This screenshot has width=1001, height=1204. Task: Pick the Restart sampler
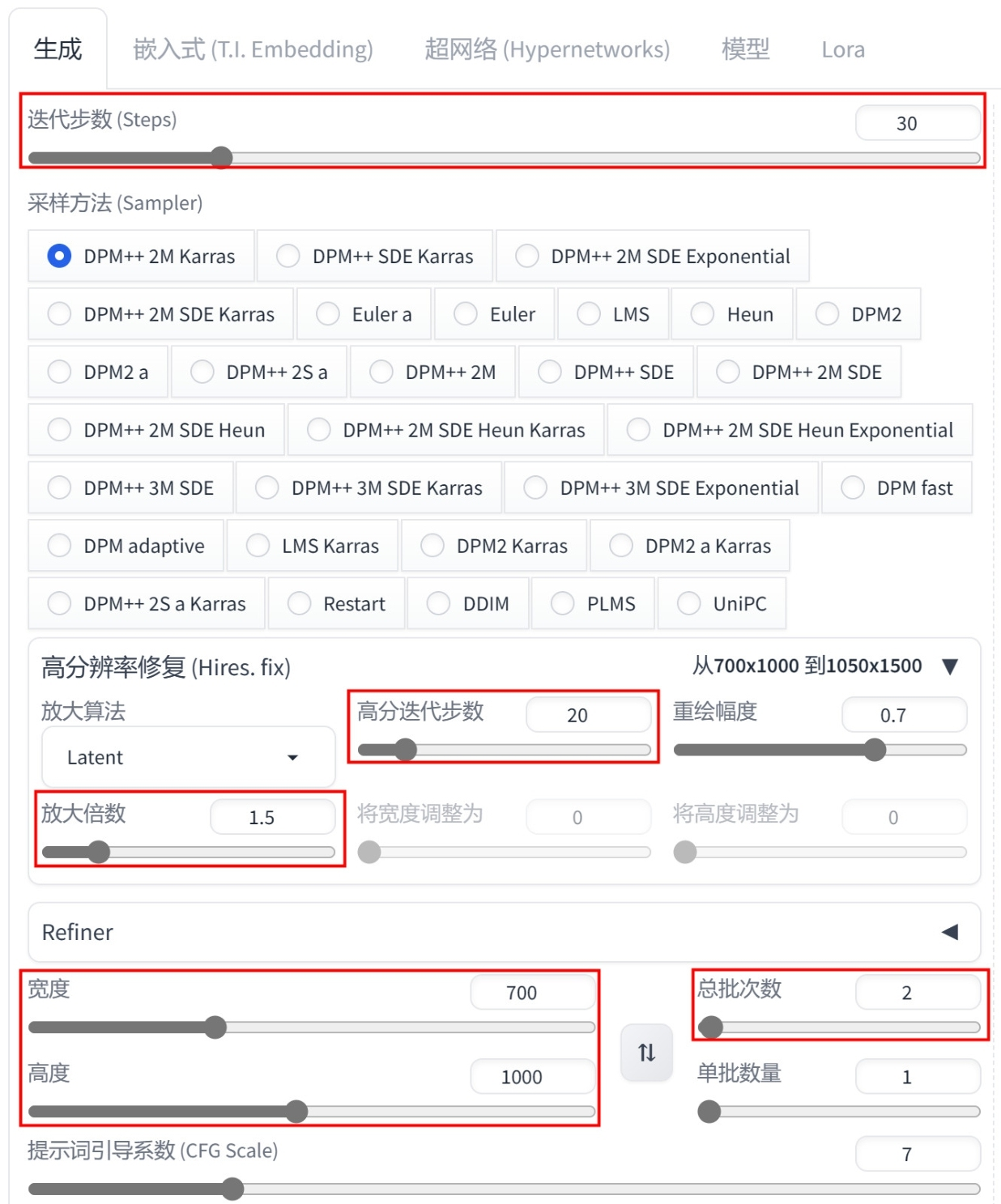pos(336,604)
